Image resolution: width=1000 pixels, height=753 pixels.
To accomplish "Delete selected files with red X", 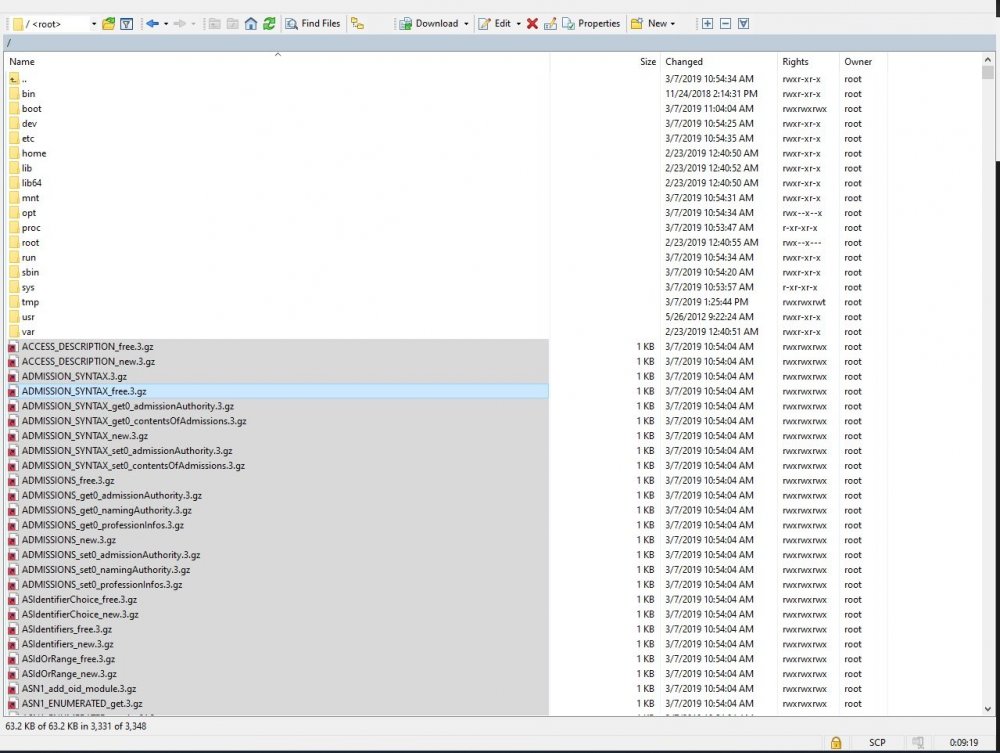I will click(533, 24).
